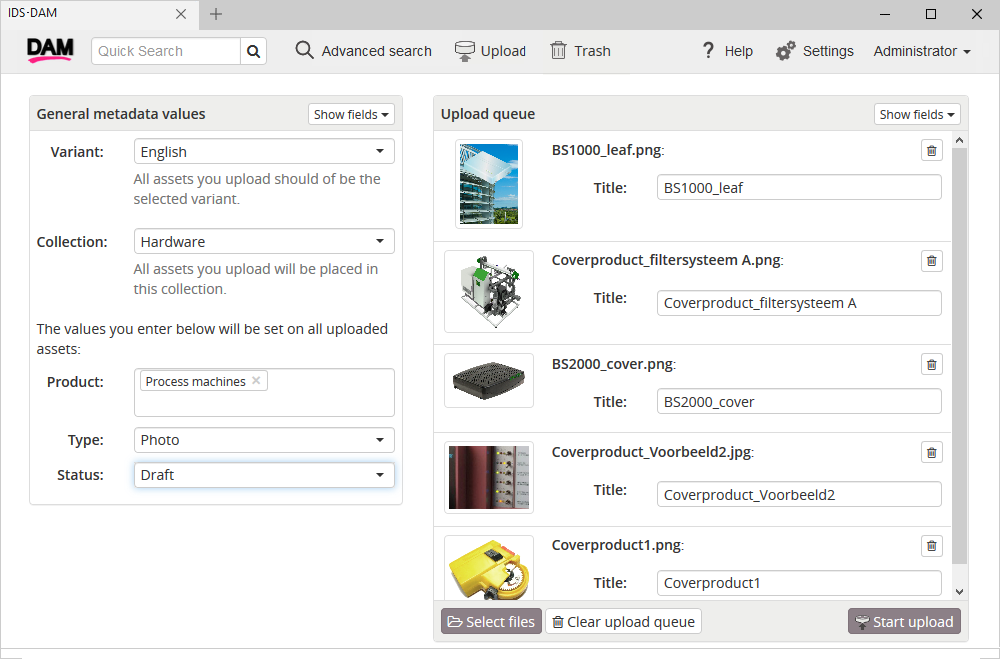The height and width of the screenshot is (659, 1000).
Task: Open Show fields in General metadata values
Action: pyautogui.click(x=351, y=114)
